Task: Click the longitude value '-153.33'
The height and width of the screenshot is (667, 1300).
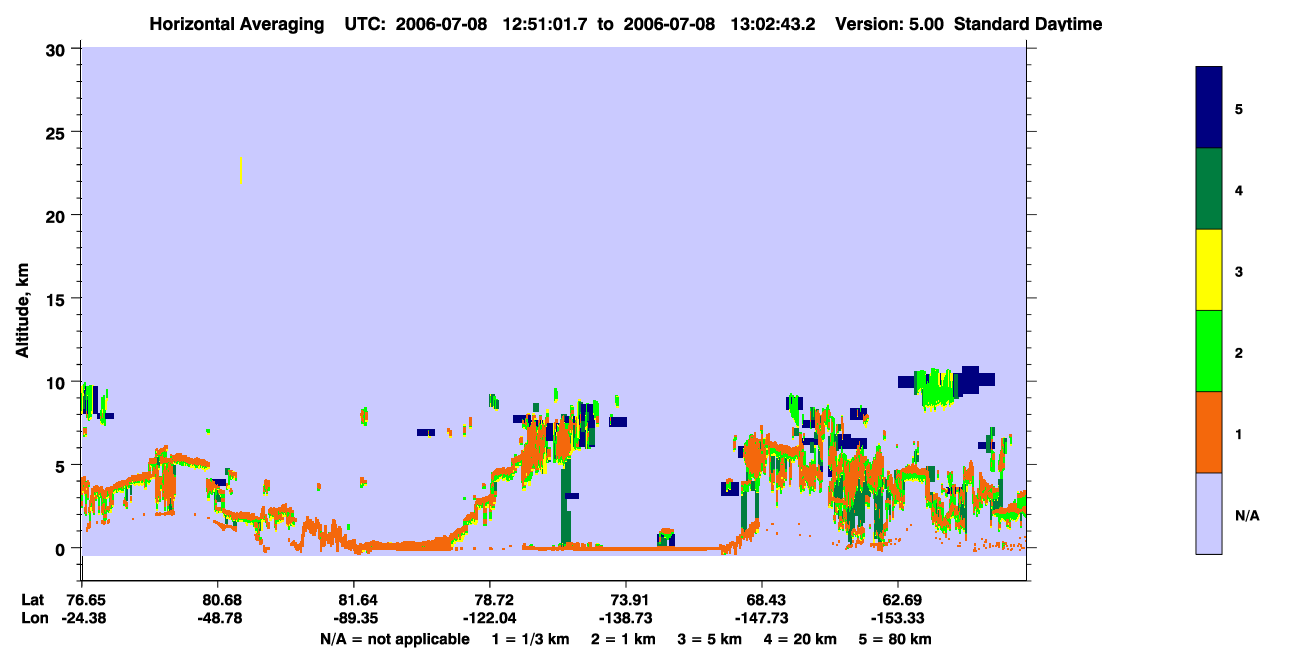Action: coord(897,618)
